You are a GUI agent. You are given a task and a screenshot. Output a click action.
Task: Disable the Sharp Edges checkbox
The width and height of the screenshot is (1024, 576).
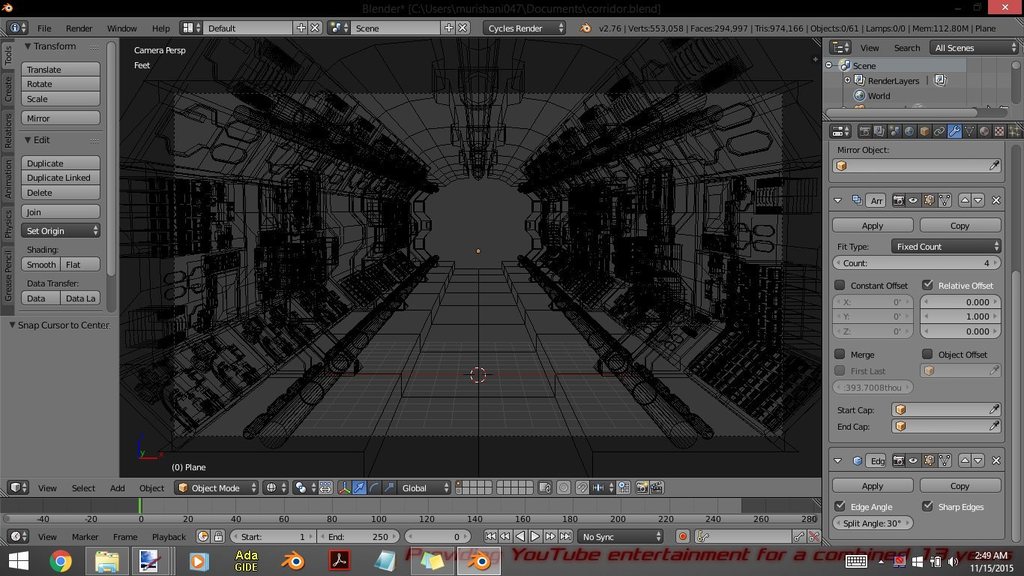point(928,507)
